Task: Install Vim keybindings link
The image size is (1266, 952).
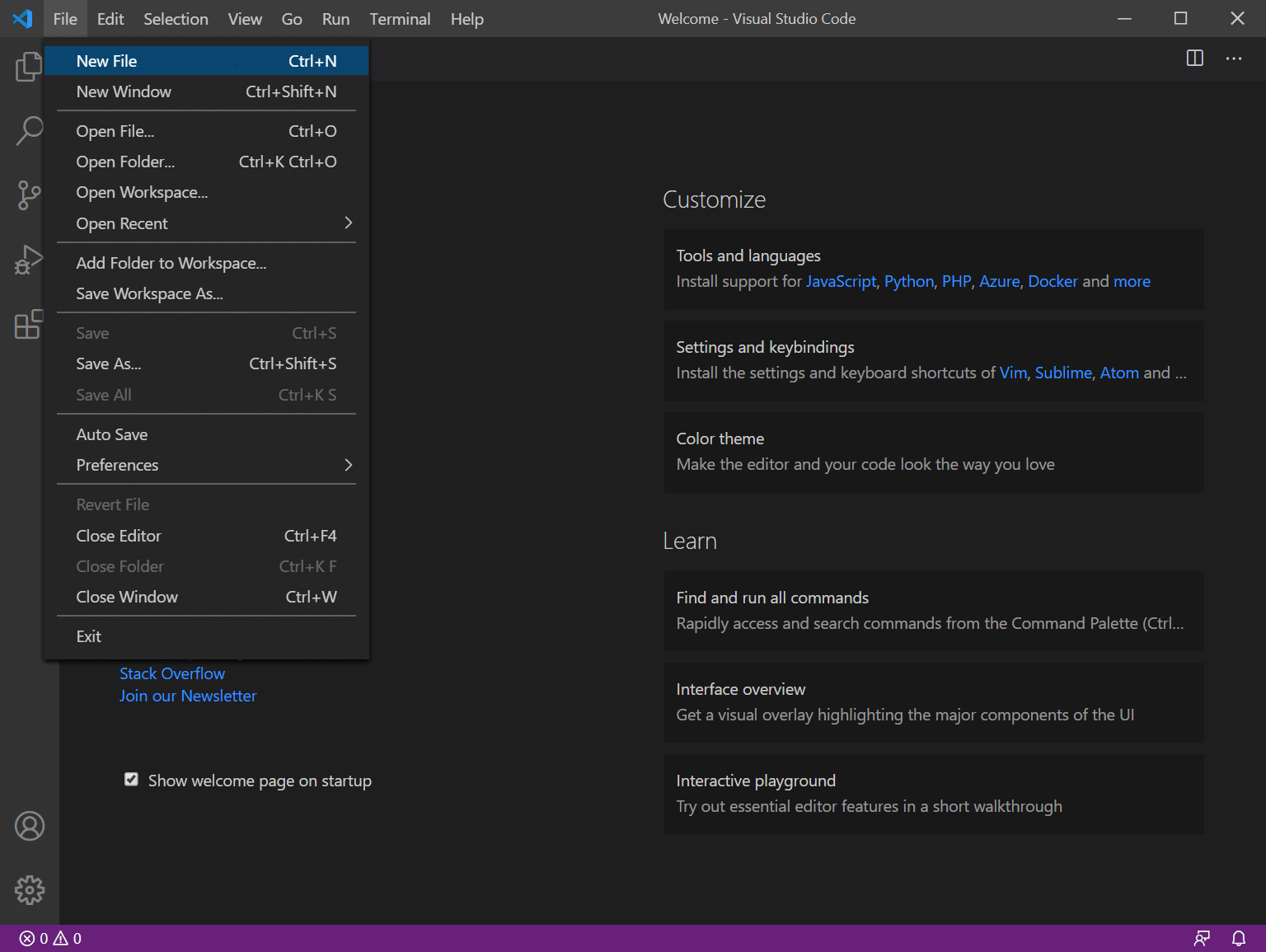Action: click(1013, 373)
